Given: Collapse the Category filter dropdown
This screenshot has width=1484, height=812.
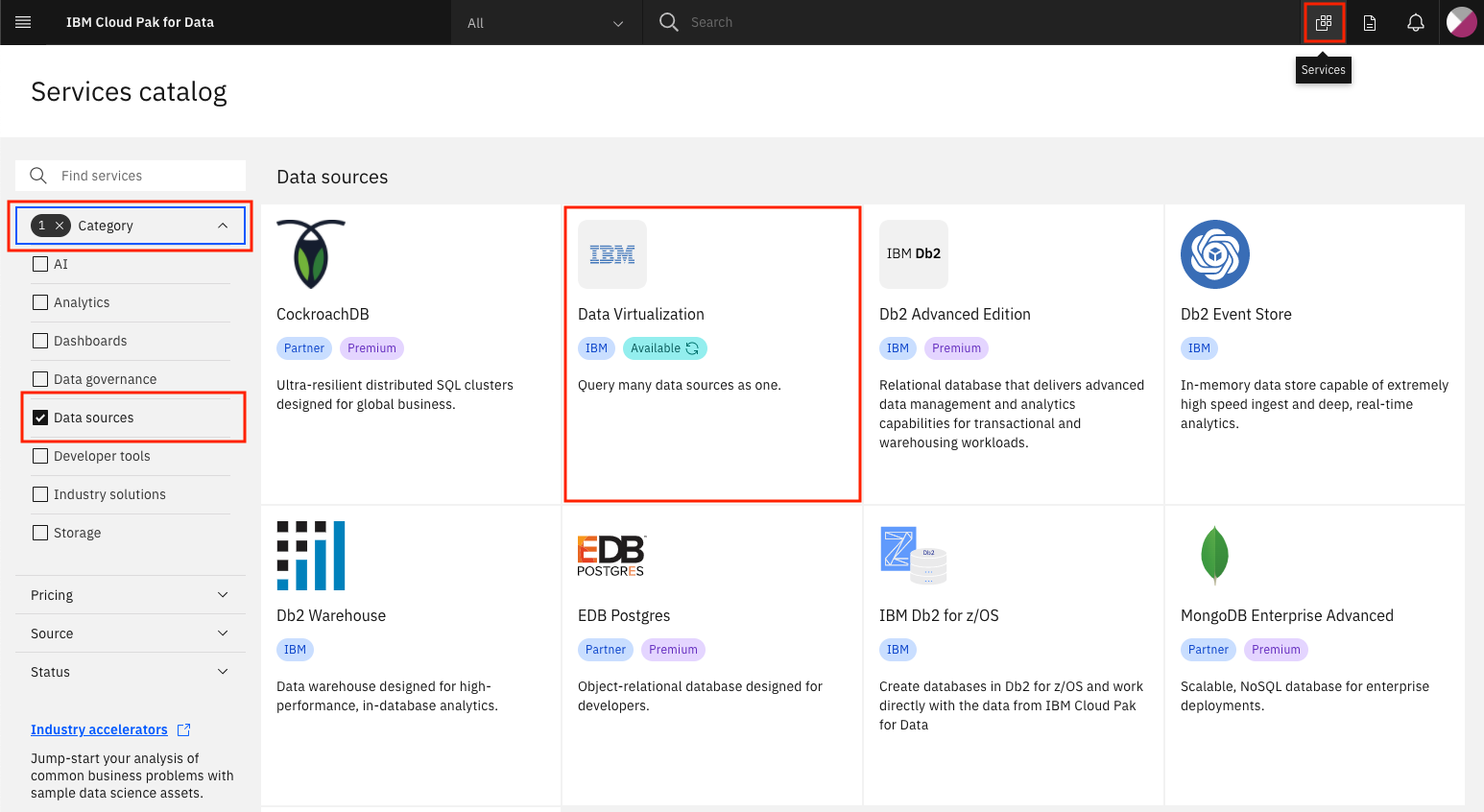Looking at the screenshot, I should point(223,226).
